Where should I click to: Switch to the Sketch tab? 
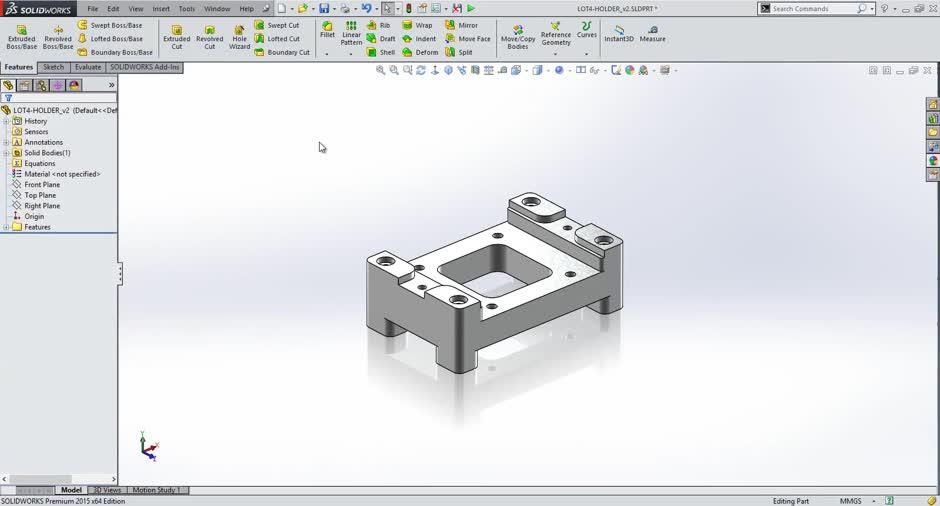point(53,67)
